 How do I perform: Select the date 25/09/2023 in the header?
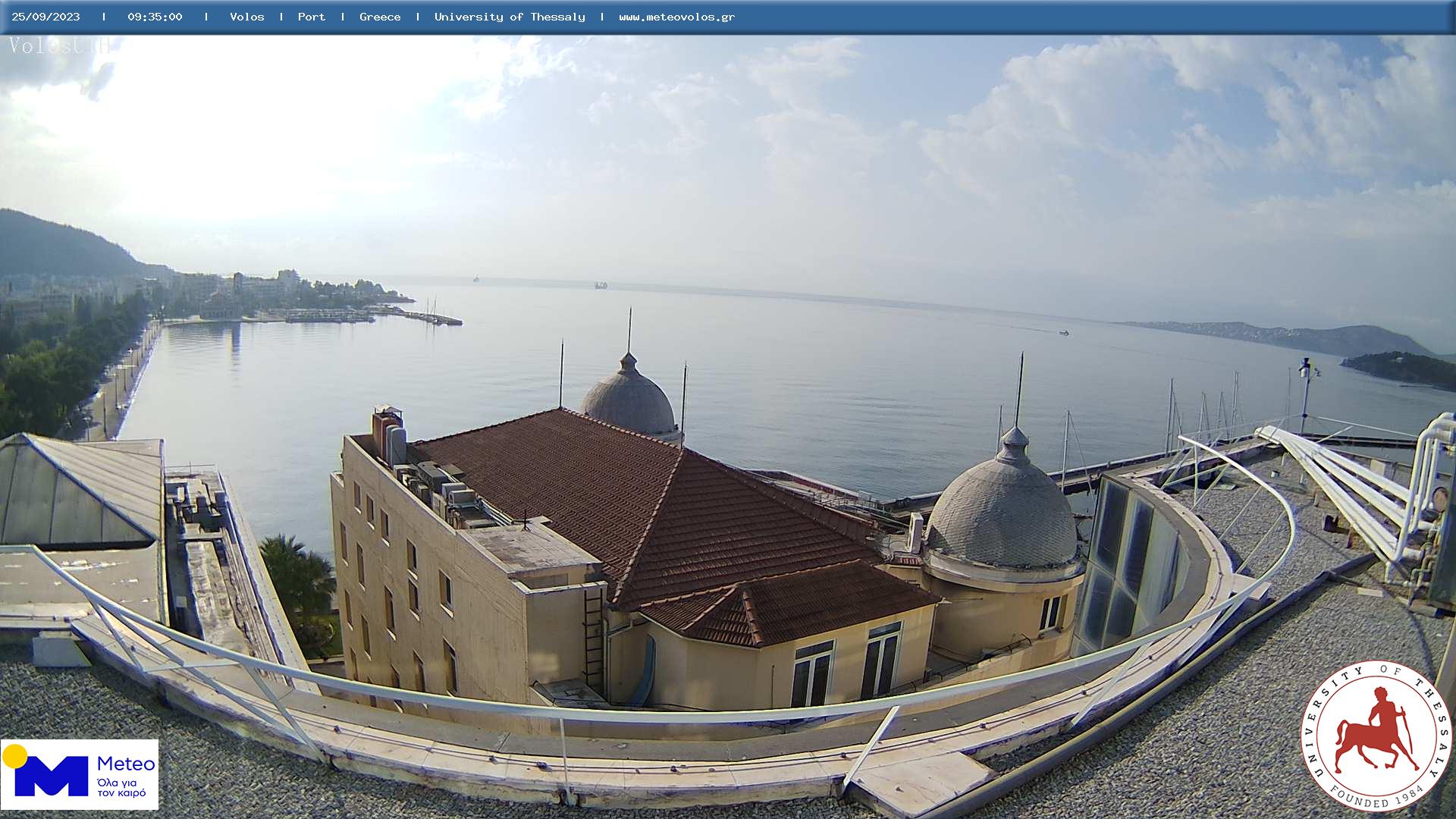click(x=45, y=17)
